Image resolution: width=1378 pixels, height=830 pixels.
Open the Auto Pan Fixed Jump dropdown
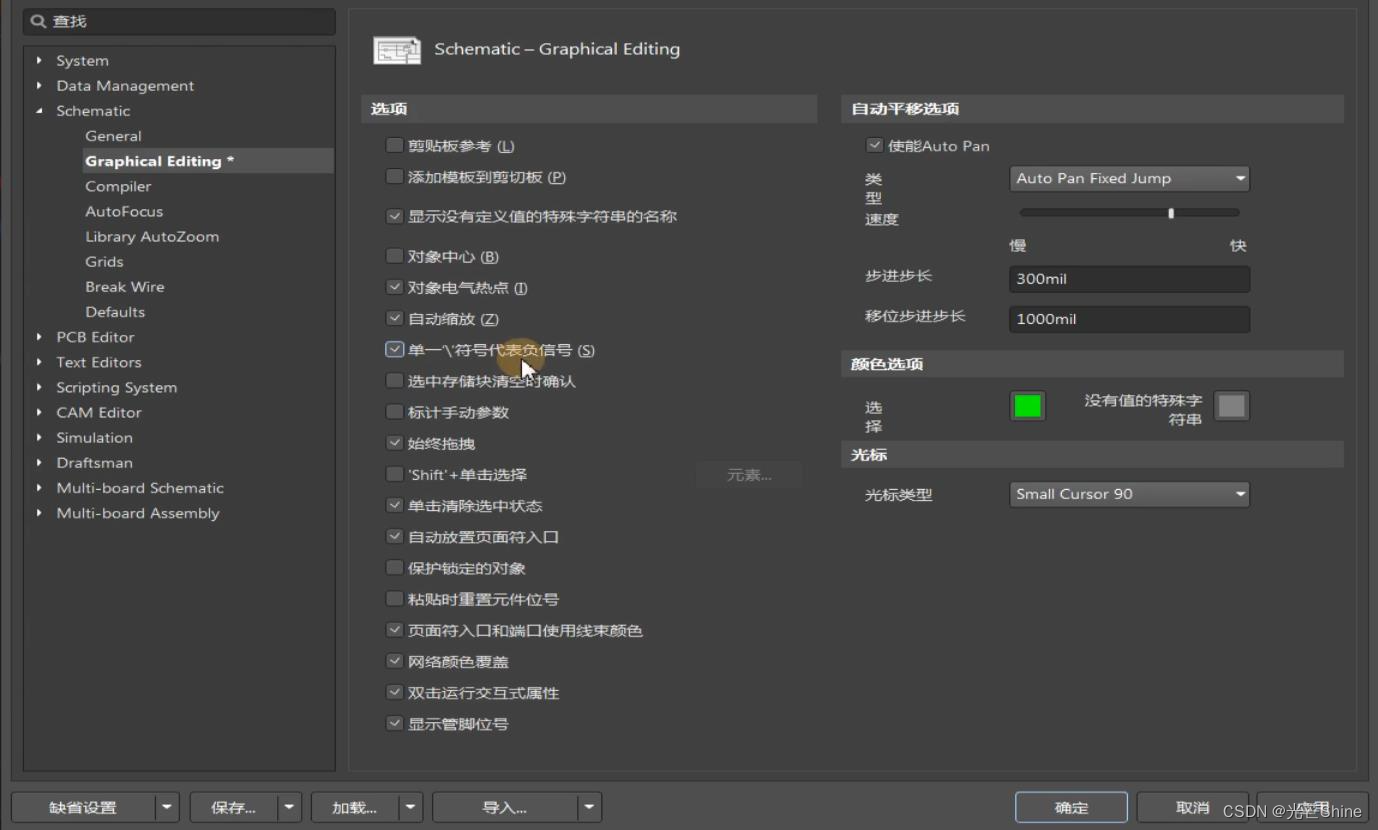click(x=1129, y=178)
